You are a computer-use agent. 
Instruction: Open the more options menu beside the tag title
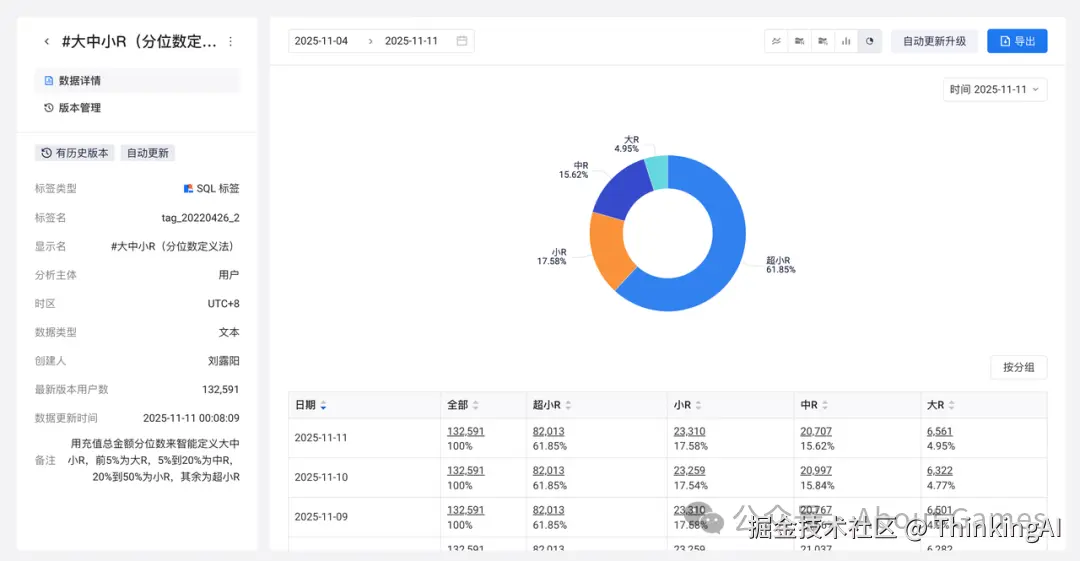click(x=231, y=41)
